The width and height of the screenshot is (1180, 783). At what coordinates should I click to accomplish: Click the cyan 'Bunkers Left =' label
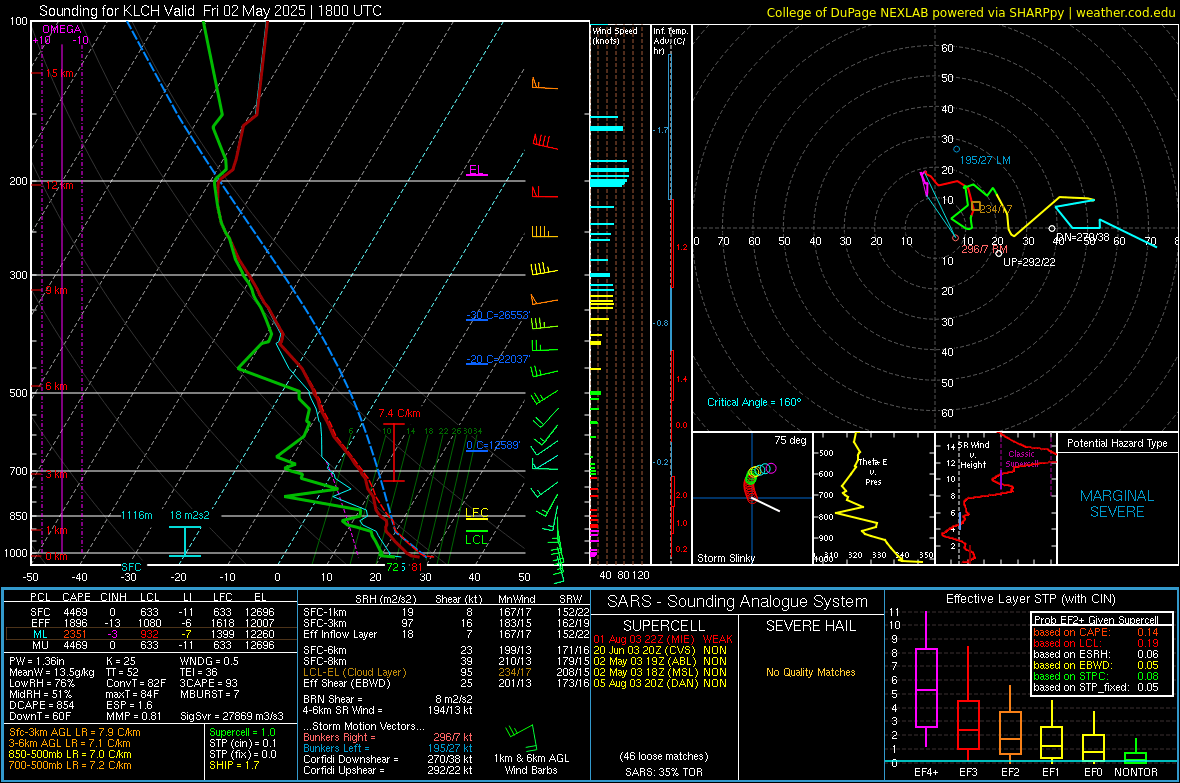pyautogui.click(x=336, y=748)
